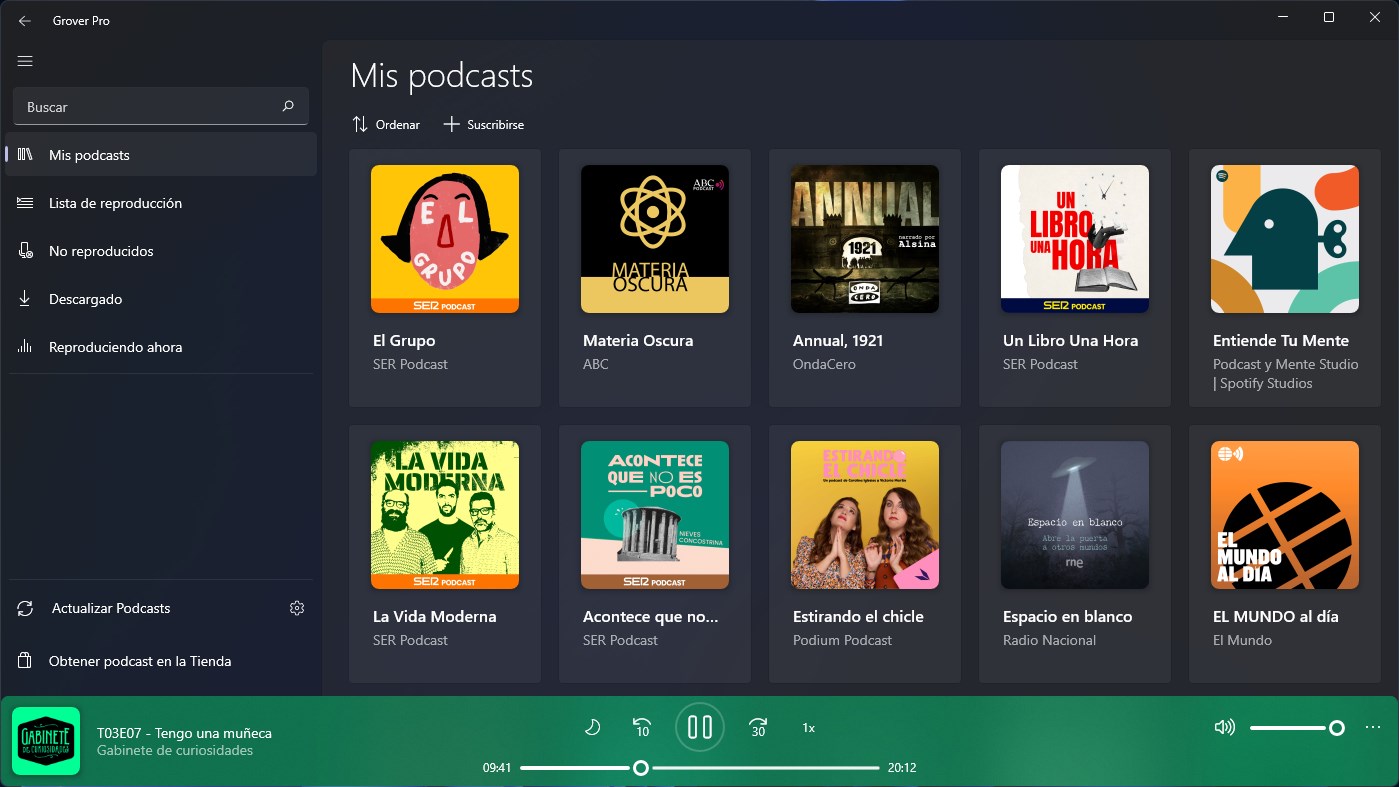
Task: Open settings gear next to Actualizar Podcasts
Action: (296, 608)
